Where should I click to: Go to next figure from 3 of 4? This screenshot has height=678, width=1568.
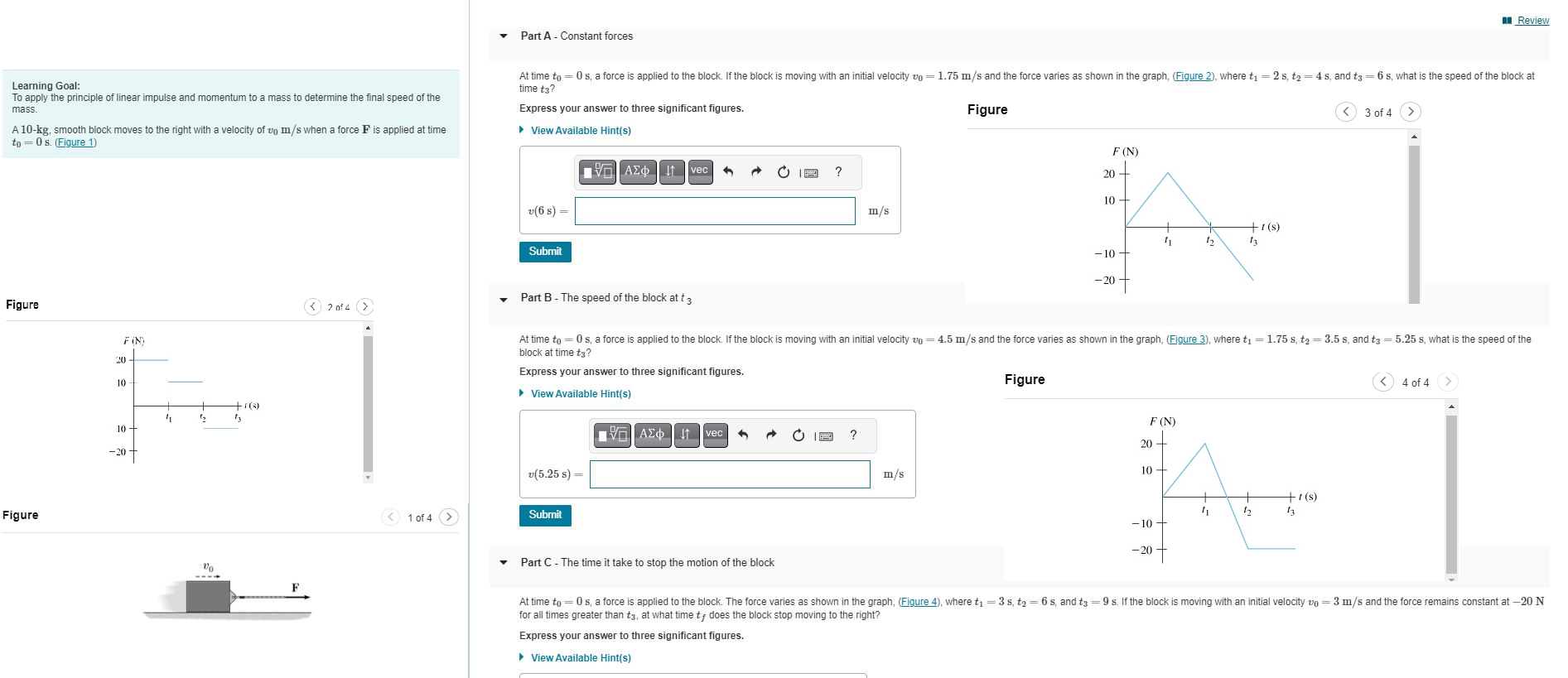tap(1411, 112)
